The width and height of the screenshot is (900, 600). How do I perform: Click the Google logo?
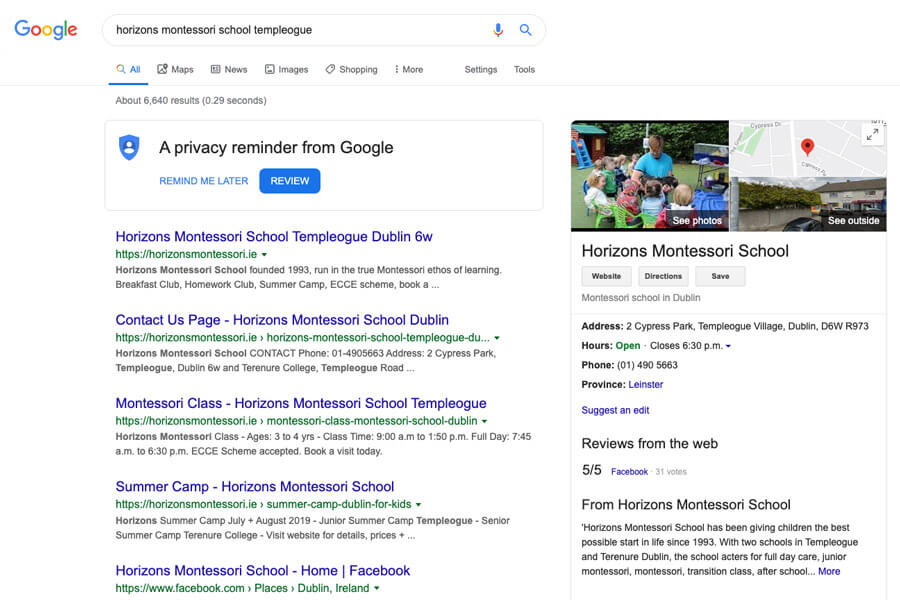point(46,29)
